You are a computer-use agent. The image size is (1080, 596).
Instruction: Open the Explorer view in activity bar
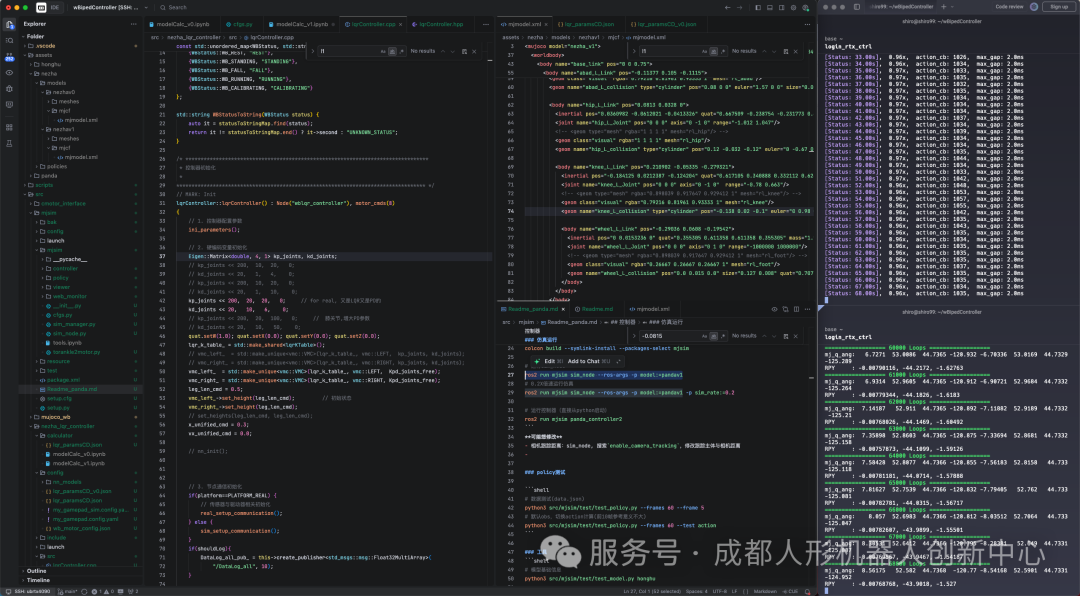(10, 23)
